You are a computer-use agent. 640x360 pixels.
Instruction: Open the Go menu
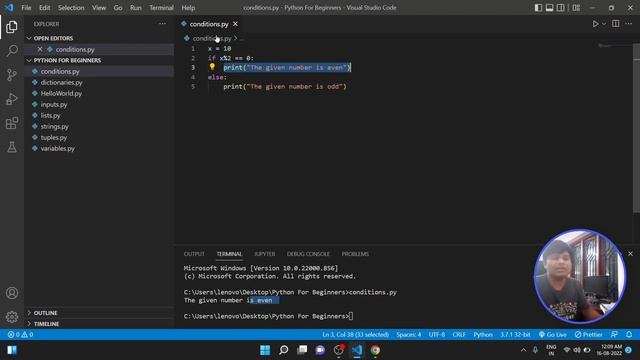[x=118, y=8]
